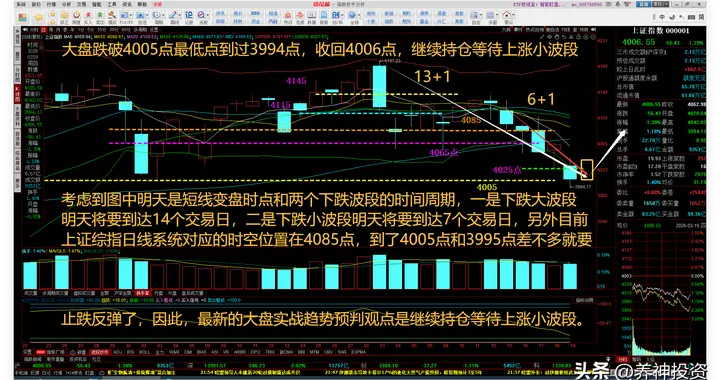This screenshot has height=380, width=720.
Task: Click the 美股 toolbar button
Action: click(459, 22)
